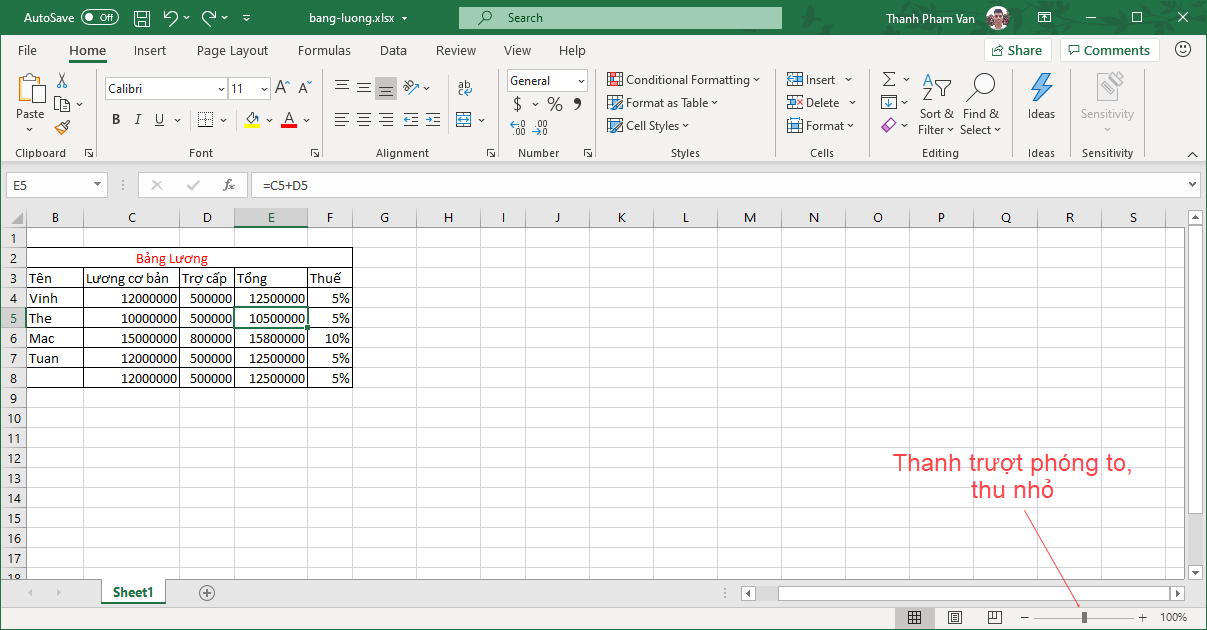Image resolution: width=1207 pixels, height=630 pixels.
Task: Switch to the View tab
Action: pyautogui.click(x=517, y=50)
